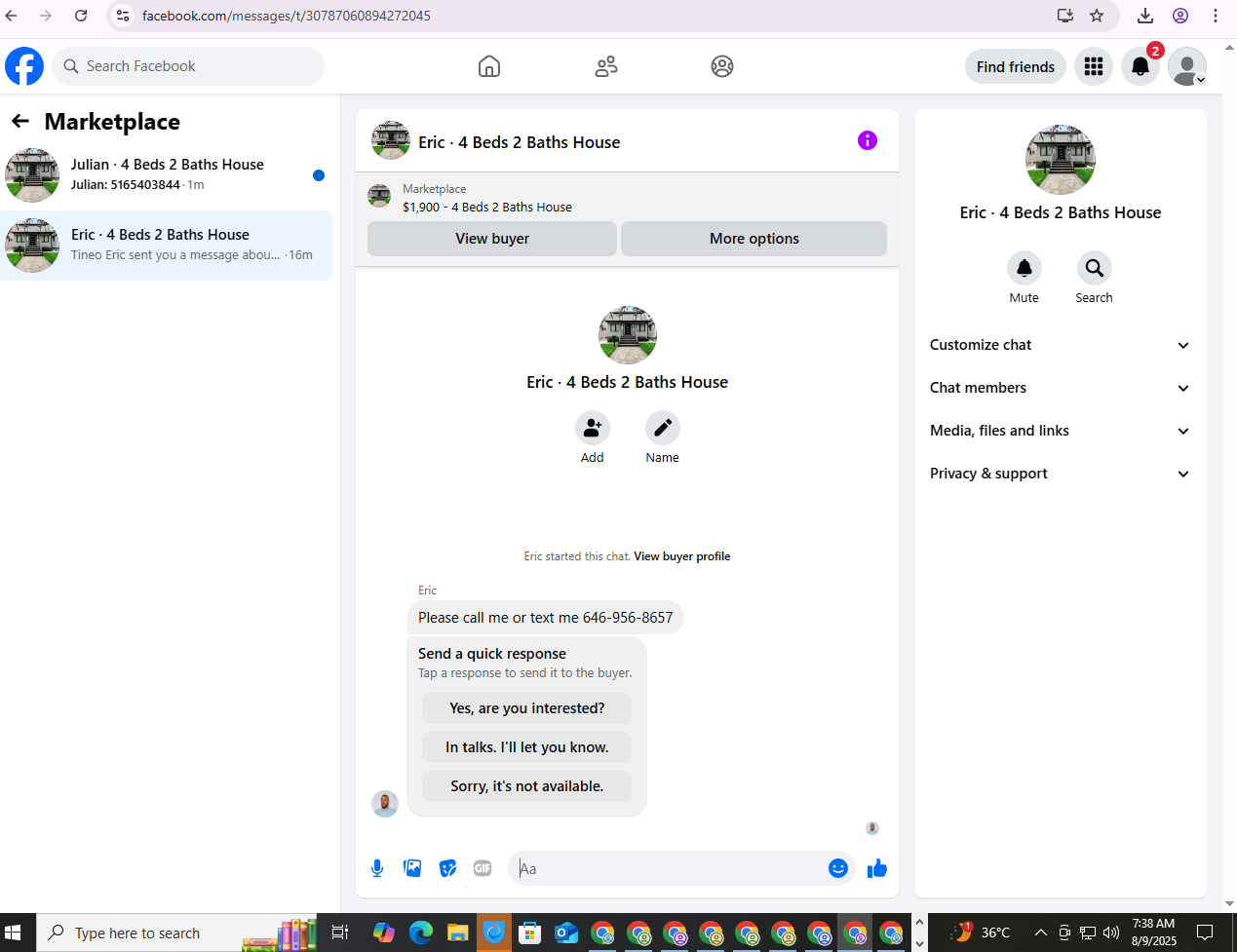Expand Media, files and links section

tap(1060, 431)
